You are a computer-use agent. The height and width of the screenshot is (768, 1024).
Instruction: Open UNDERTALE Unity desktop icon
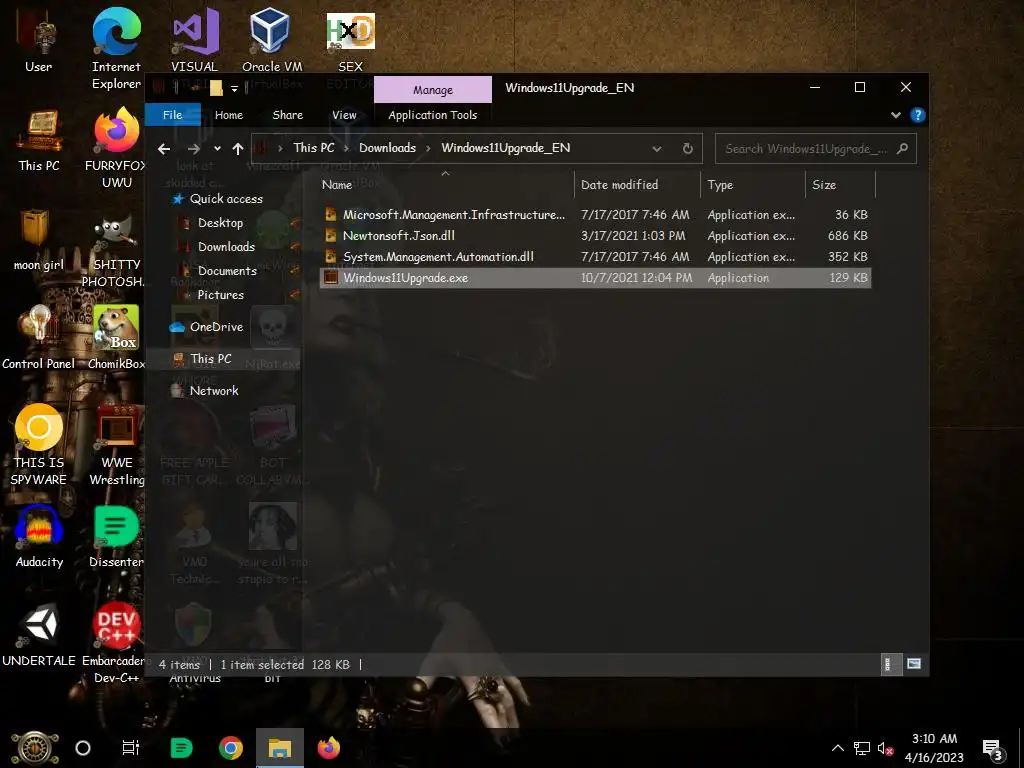point(39,635)
